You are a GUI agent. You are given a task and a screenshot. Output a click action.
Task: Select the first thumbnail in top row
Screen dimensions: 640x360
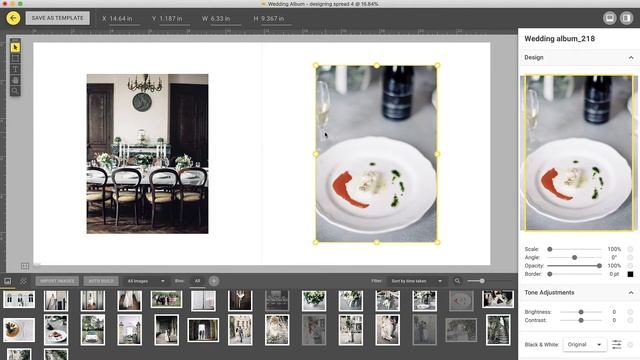coord(19,299)
